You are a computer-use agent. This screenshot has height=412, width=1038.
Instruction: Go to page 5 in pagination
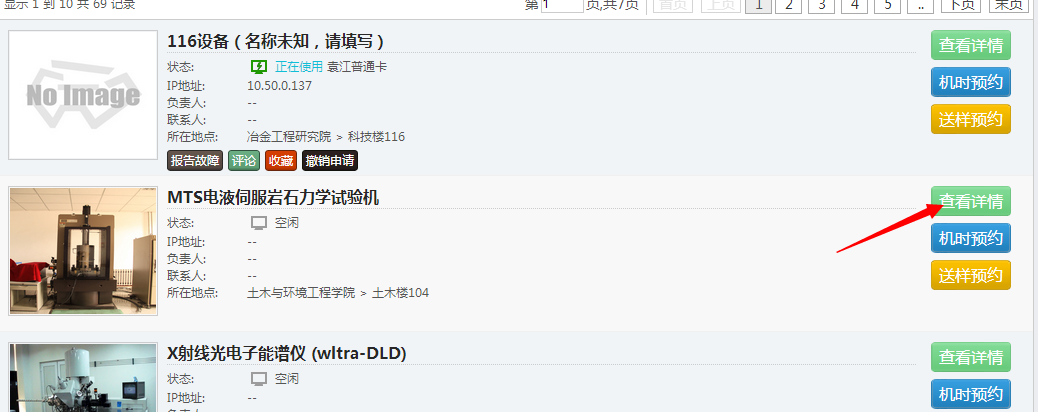[888, 5]
